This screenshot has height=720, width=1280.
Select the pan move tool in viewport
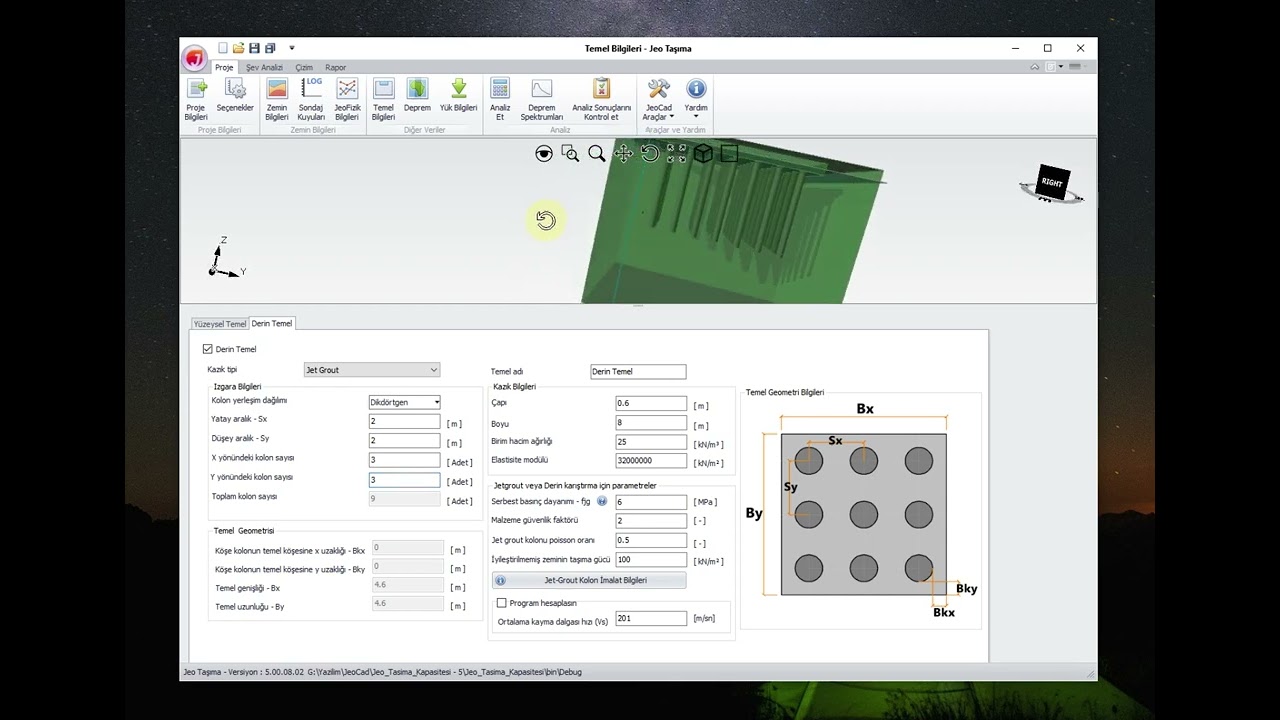coord(623,153)
